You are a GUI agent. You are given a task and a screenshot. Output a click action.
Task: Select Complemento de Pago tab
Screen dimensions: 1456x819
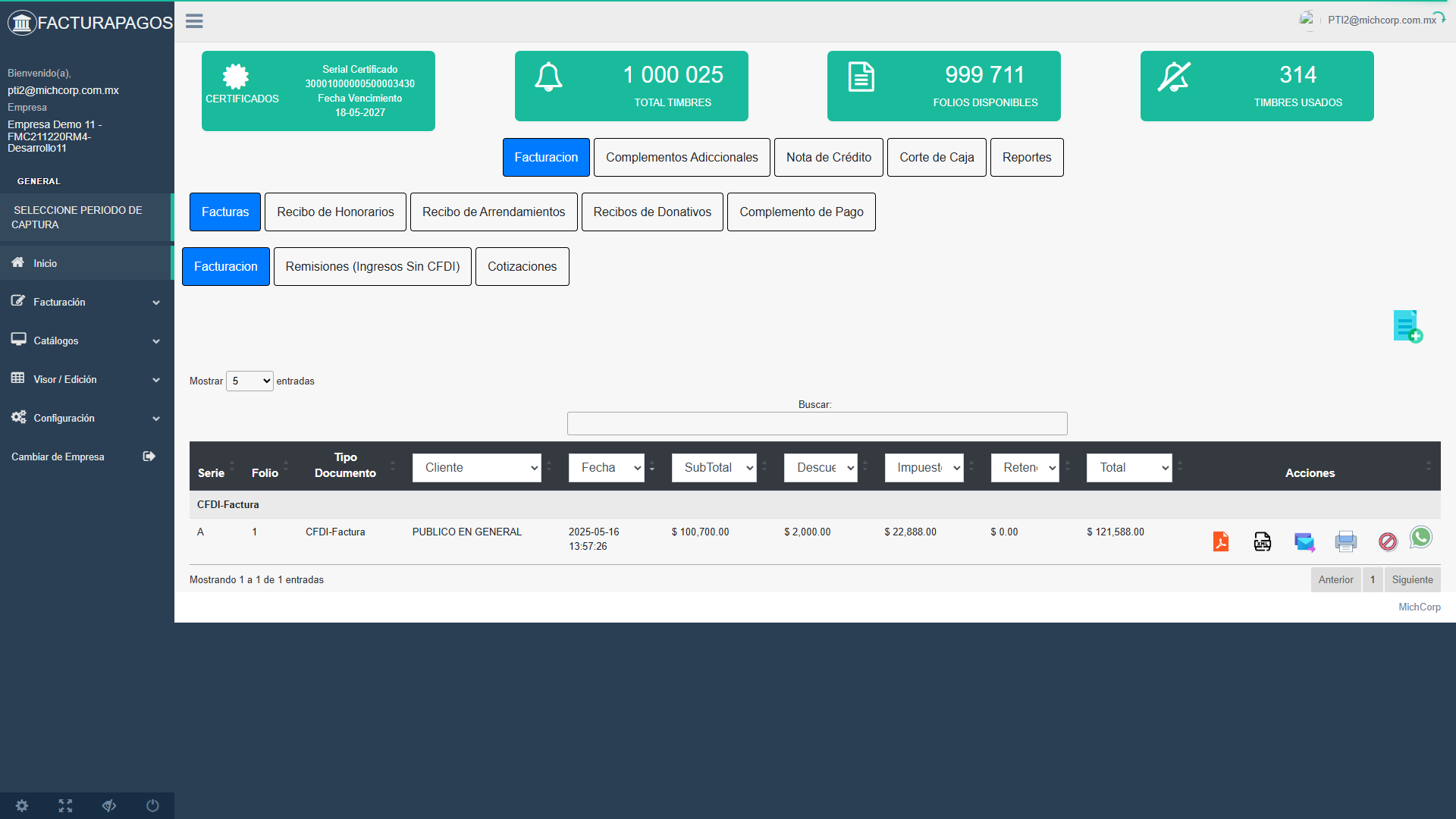[x=801, y=212]
